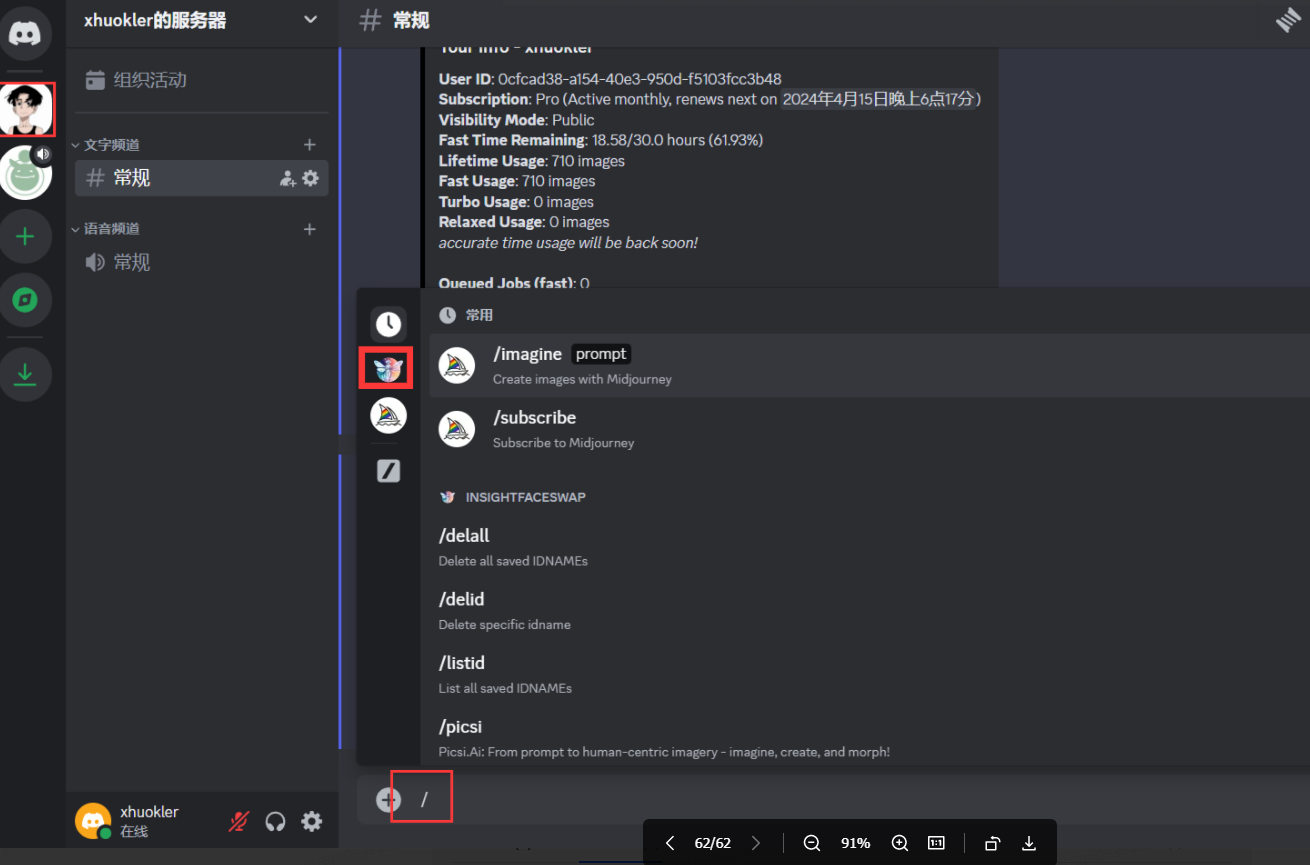Click the 常规 channel title in header
This screenshot has width=1310, height=865.
(x=411, y=20)
